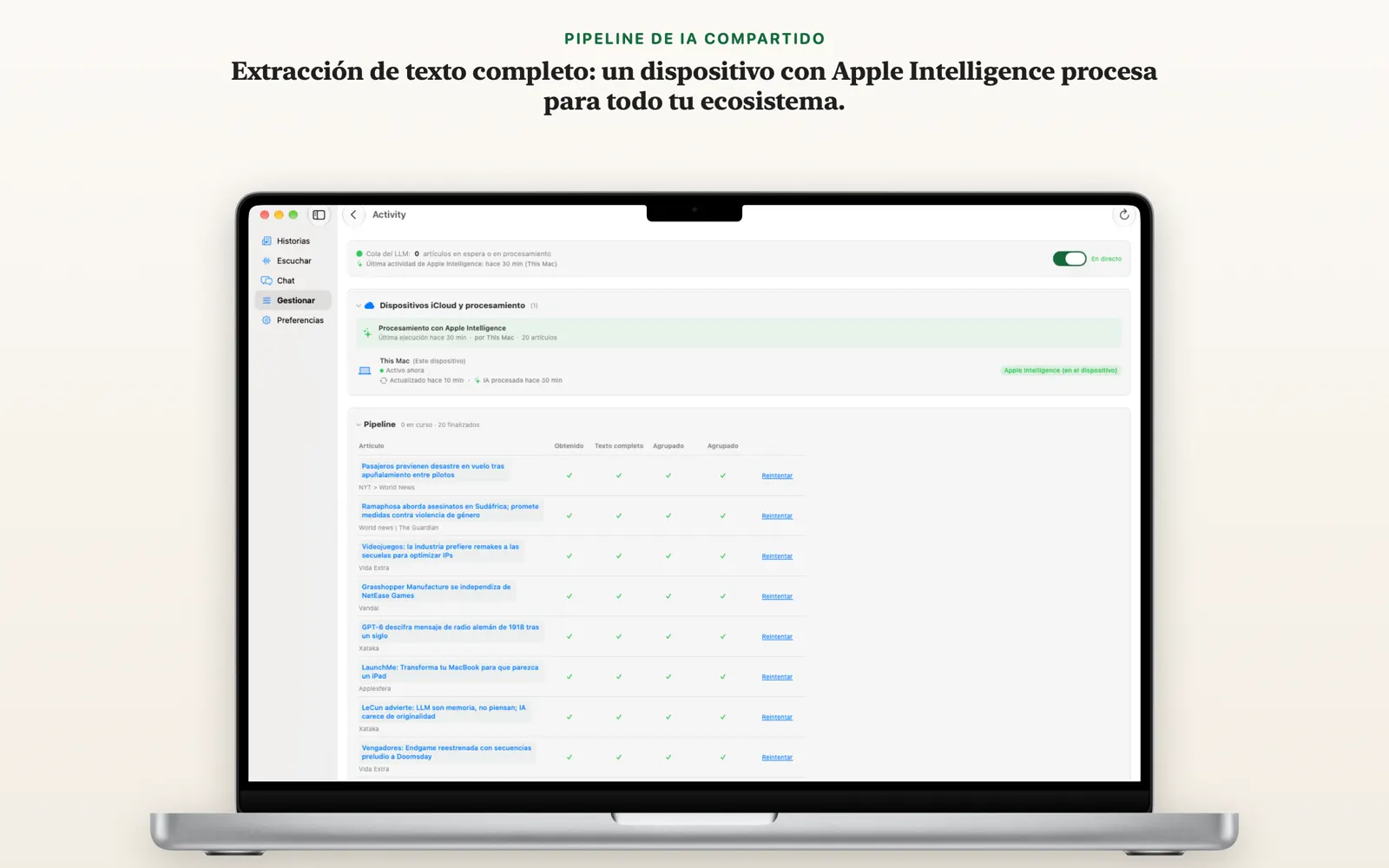This screenshot has height=868, width=1389.
Task: Open article 'LaunchMe: Transforma tu MacBook'
Action: pos(450,672)
